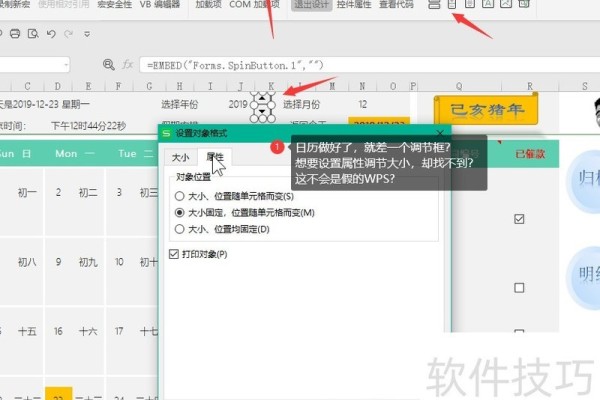This screenshot has height=400, width=600.
Task: Select the label control icon with letter A
Action: [488, 4]
